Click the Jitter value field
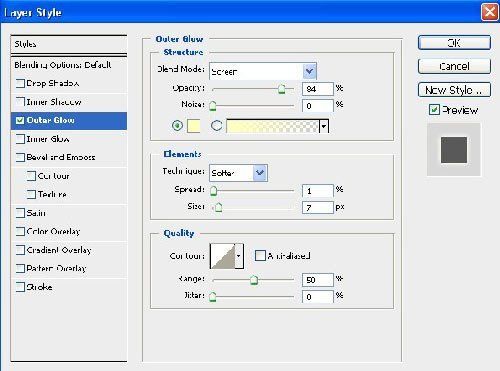500x371 pixels. [318, 296]
